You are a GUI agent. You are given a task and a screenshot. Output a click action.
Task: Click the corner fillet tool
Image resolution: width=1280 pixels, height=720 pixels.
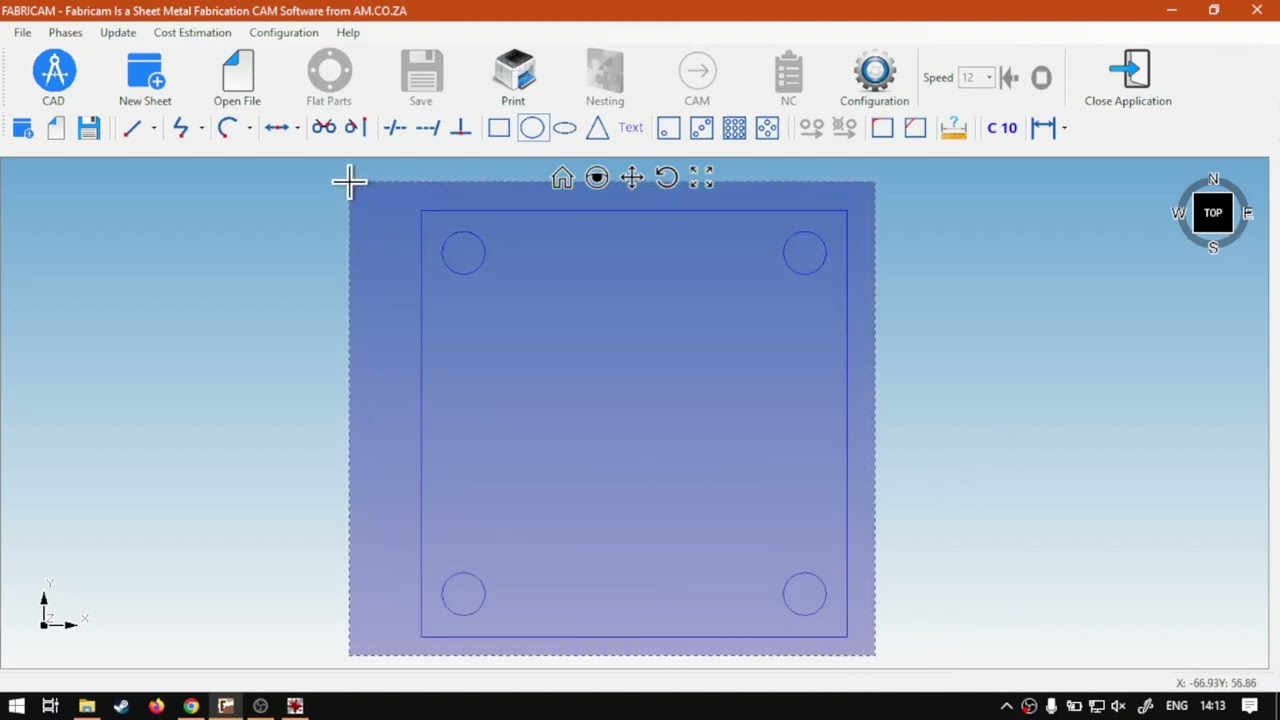[882, 128]
